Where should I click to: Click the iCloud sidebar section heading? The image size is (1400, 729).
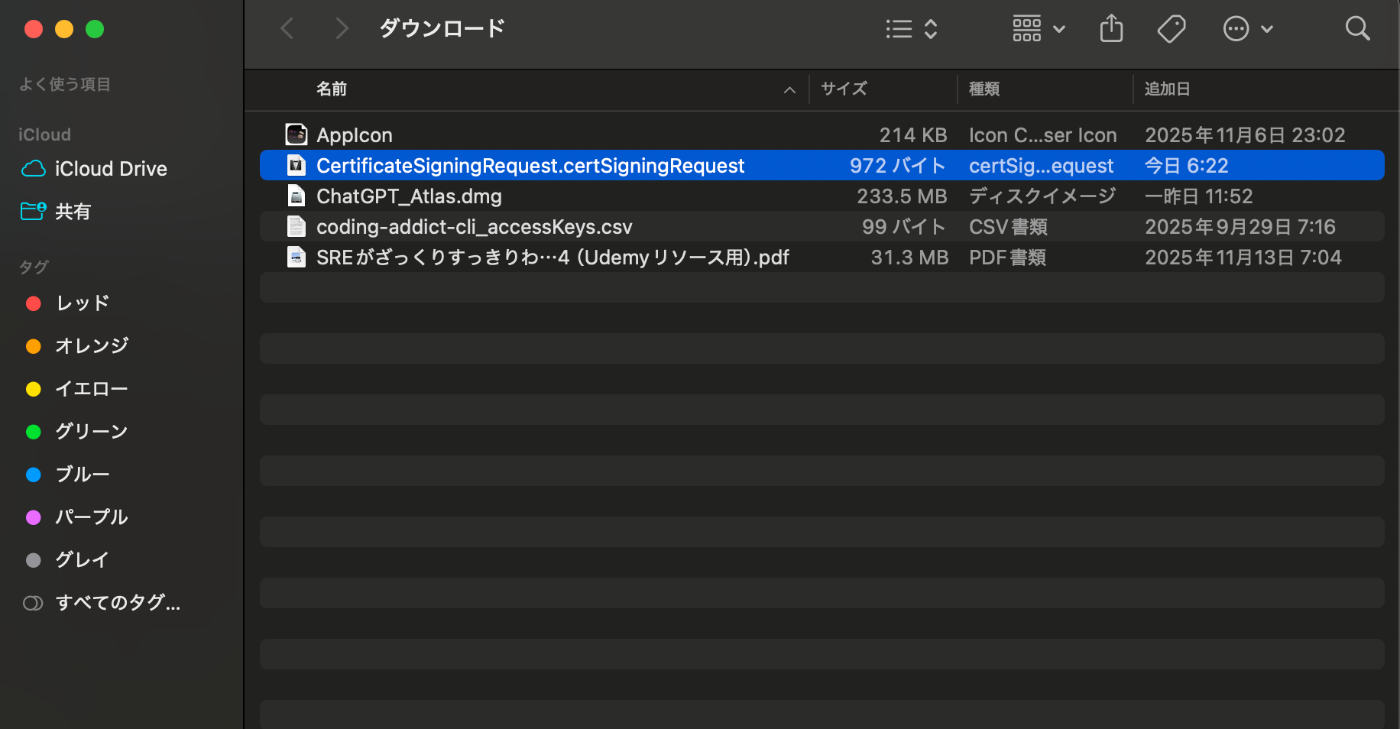[45, 135]
